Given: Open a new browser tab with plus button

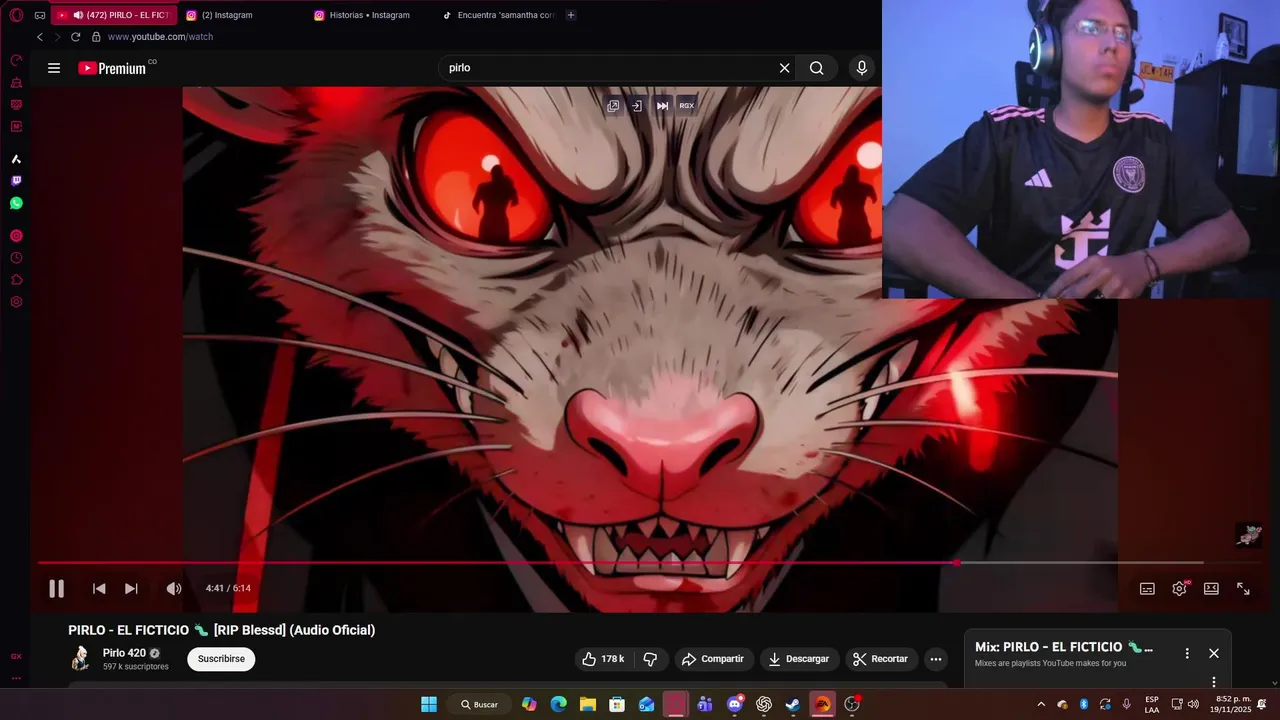Looking at the screenshot, I should click(x=571, y=15).
